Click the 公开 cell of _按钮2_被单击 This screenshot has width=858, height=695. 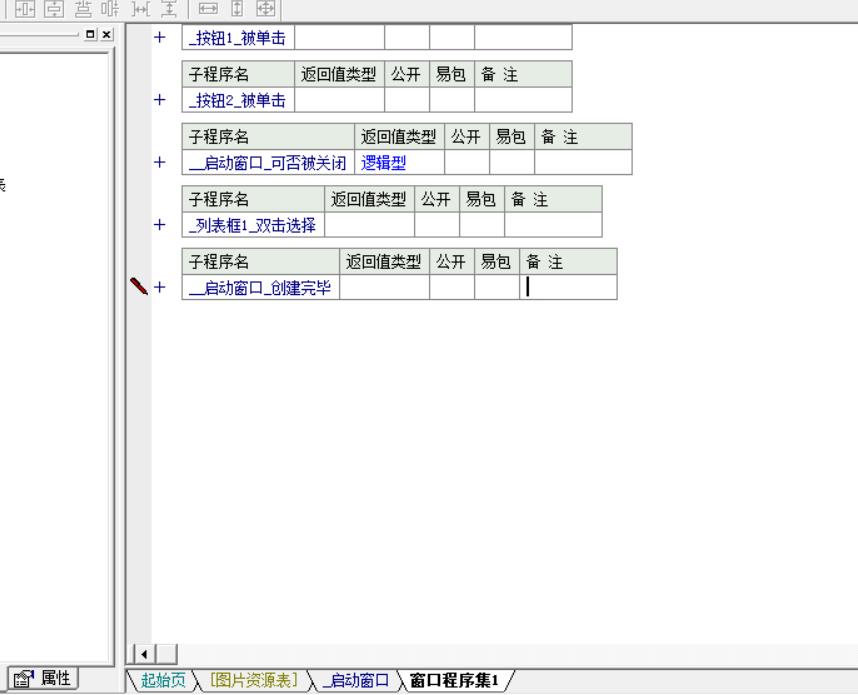(407, 100)
